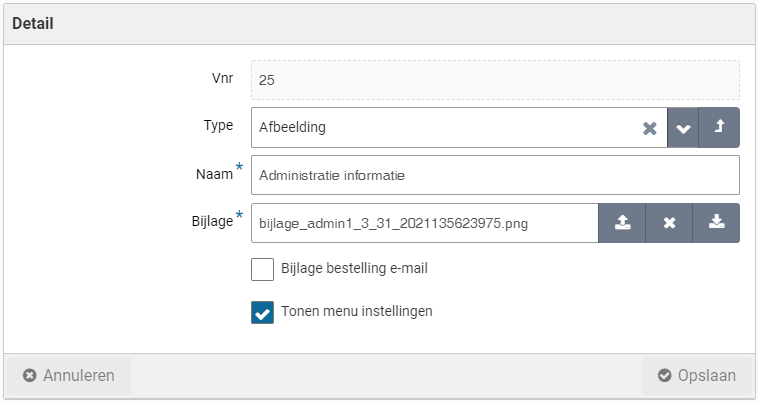
Task: Remove the attached Bijlage file
Action: click(x=670, y=223)
